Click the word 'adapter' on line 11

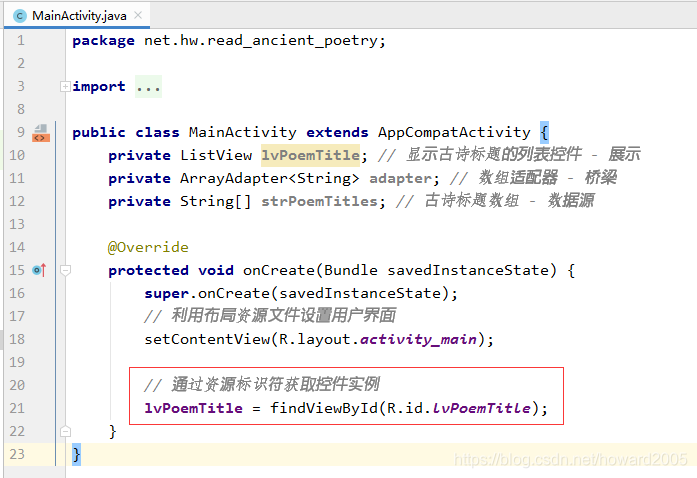(x=400, y=178)
